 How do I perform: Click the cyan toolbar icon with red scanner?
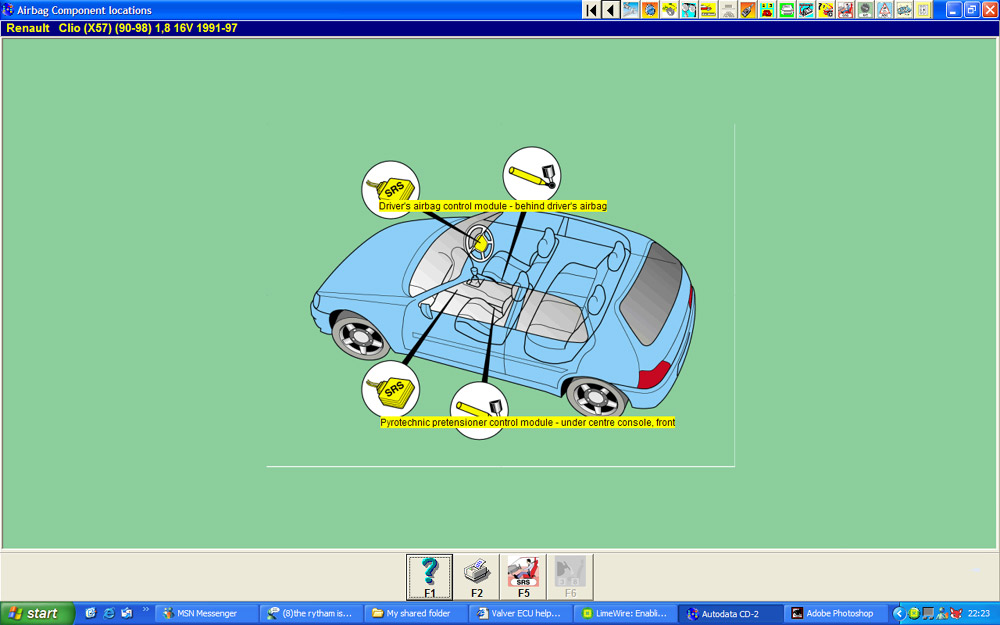[806, 10]
